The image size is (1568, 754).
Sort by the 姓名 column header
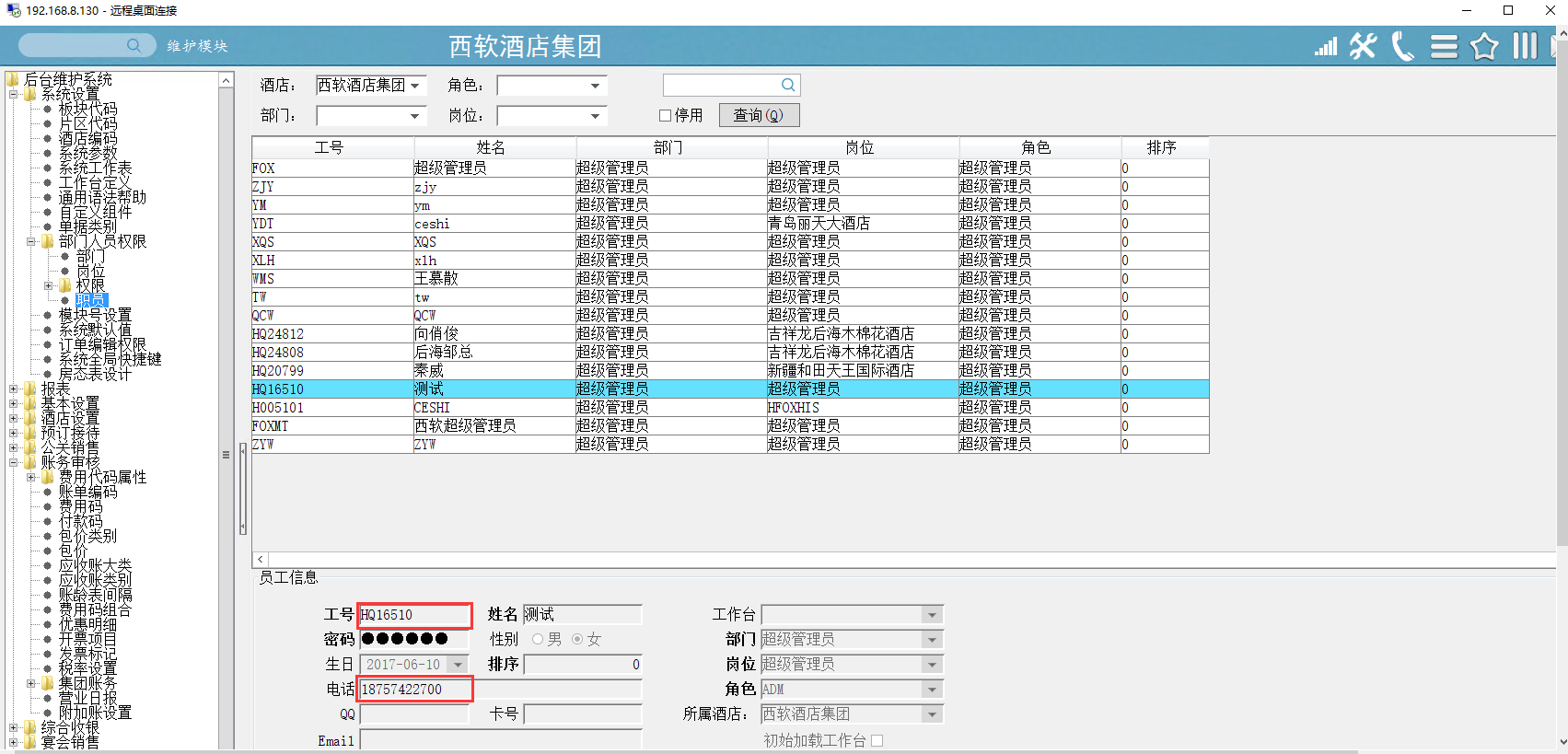click(495, 147)
